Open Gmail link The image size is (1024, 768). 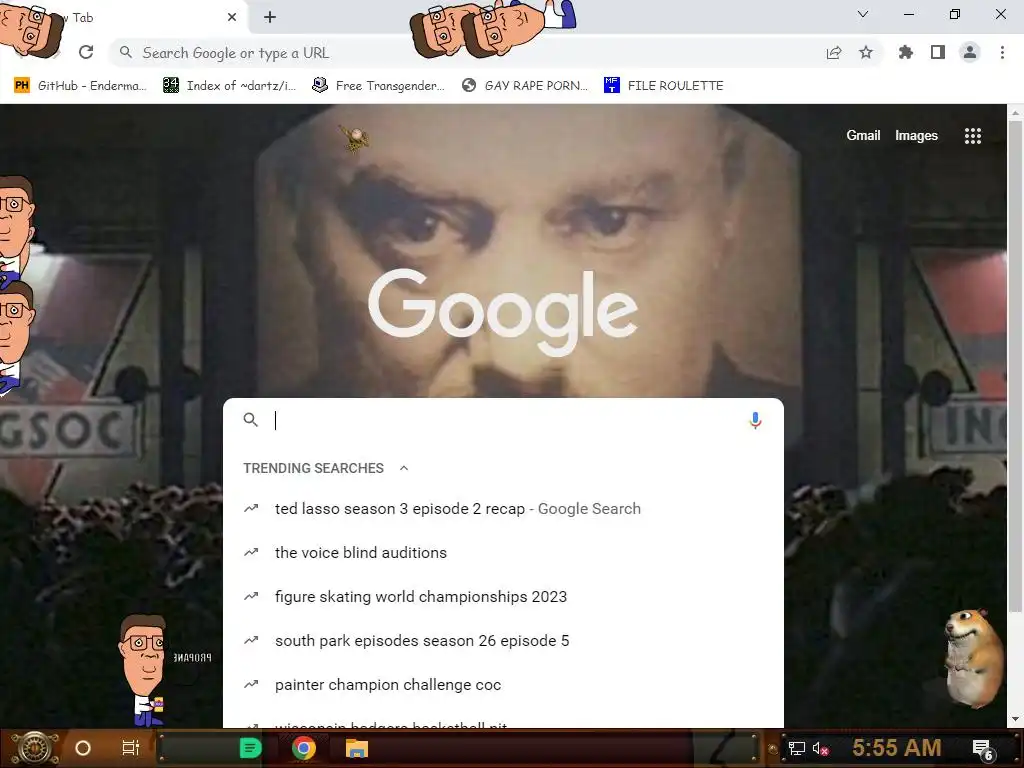[863, 135]
